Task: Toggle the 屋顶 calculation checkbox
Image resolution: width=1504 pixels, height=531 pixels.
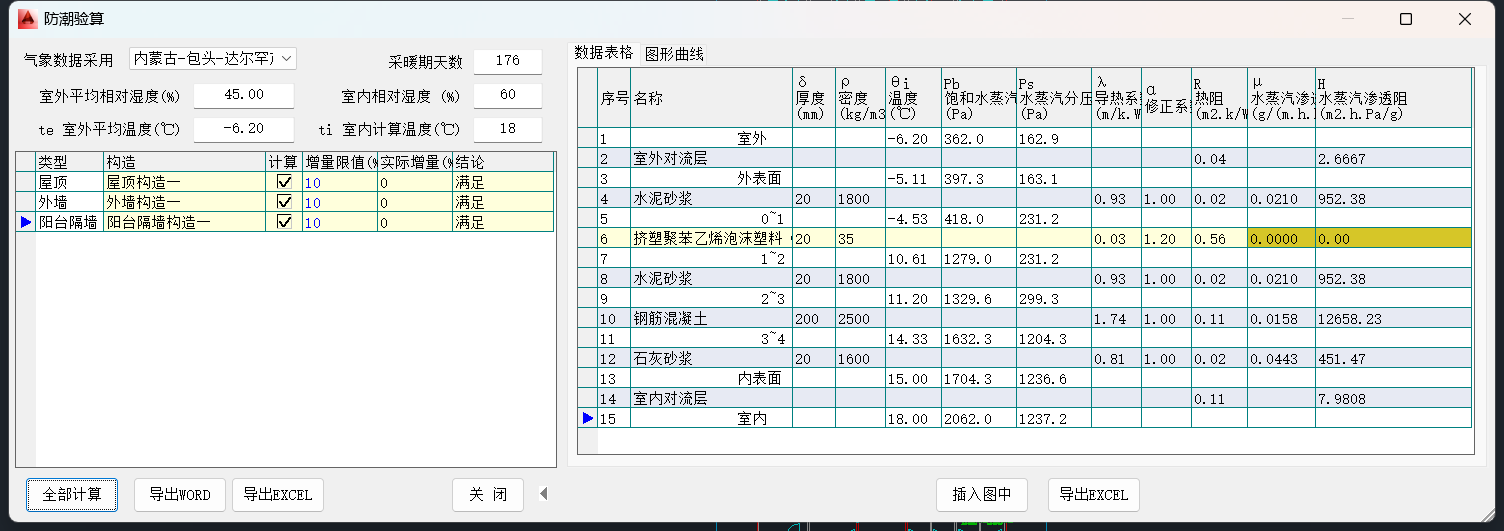Action: click(284, 182)
